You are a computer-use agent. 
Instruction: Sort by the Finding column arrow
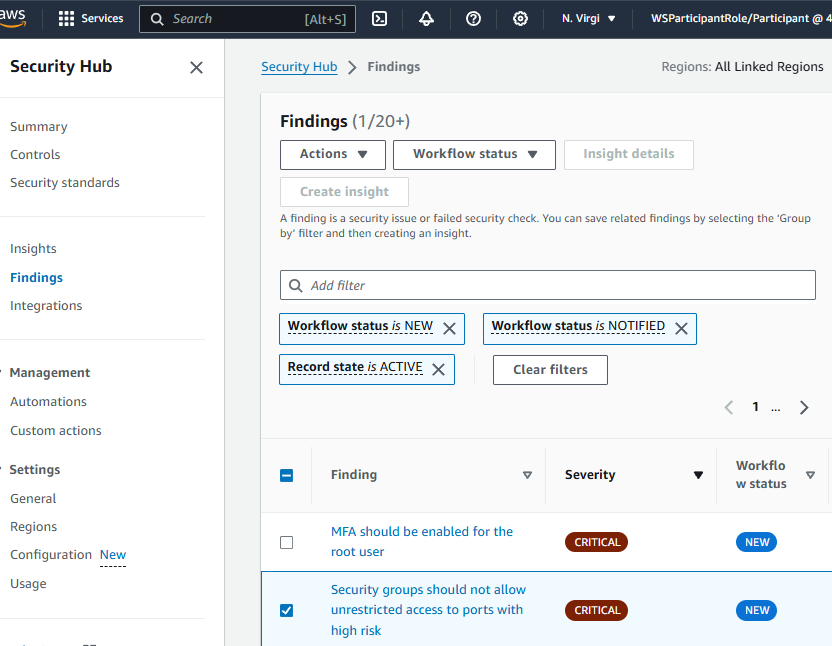[527, 475]
